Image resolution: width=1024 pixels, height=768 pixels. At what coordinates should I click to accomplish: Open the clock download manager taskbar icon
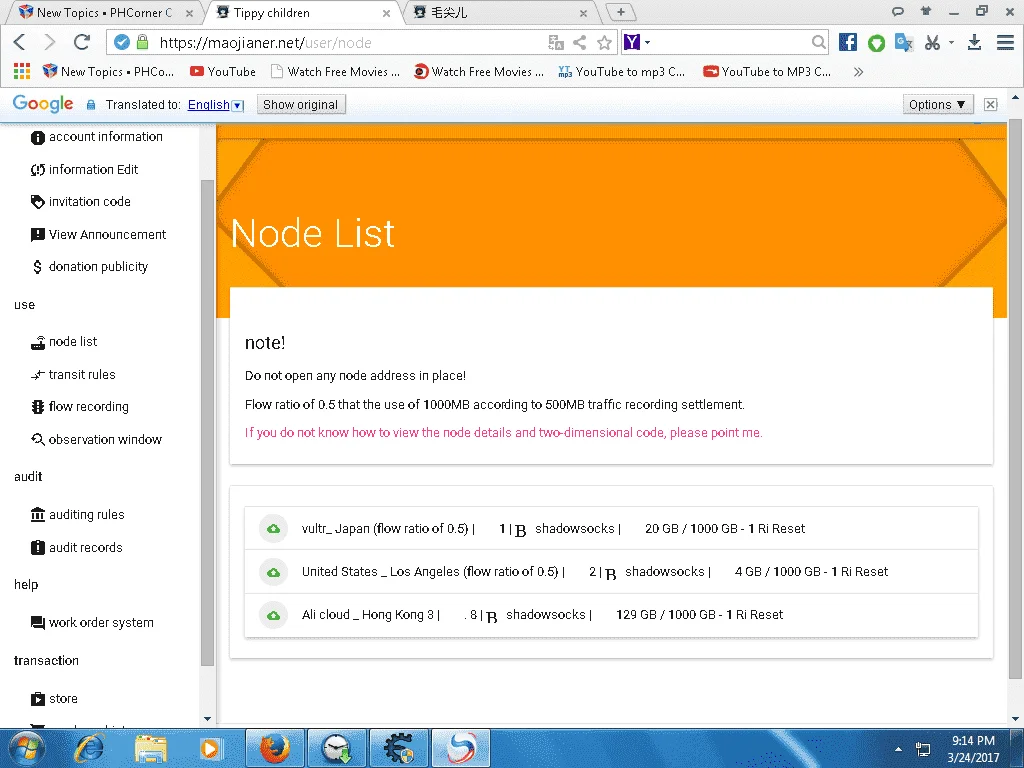click(337, 748)
